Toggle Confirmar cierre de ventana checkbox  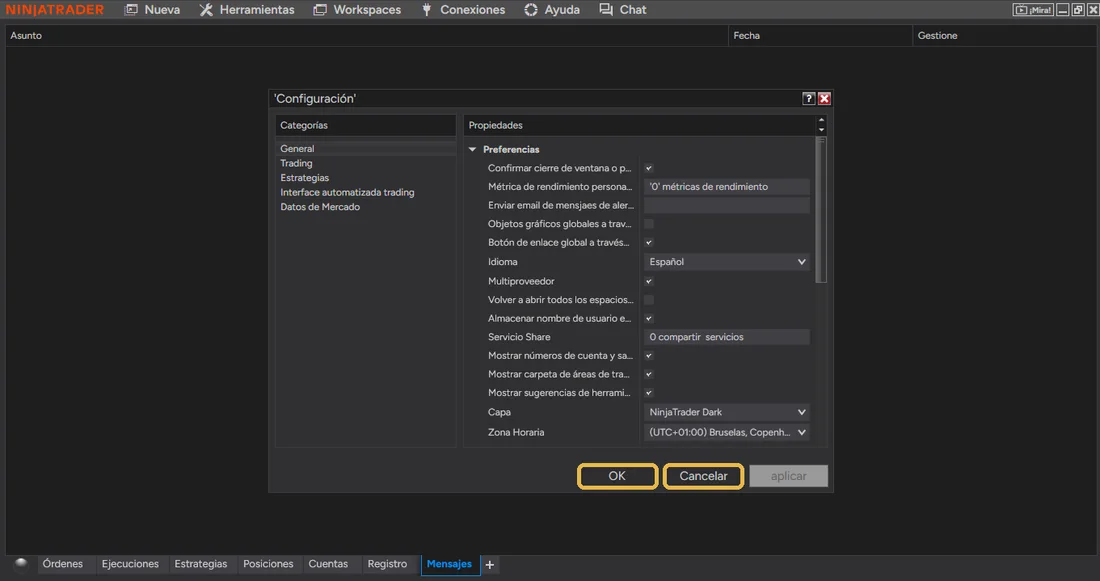[x=649, y=168]
